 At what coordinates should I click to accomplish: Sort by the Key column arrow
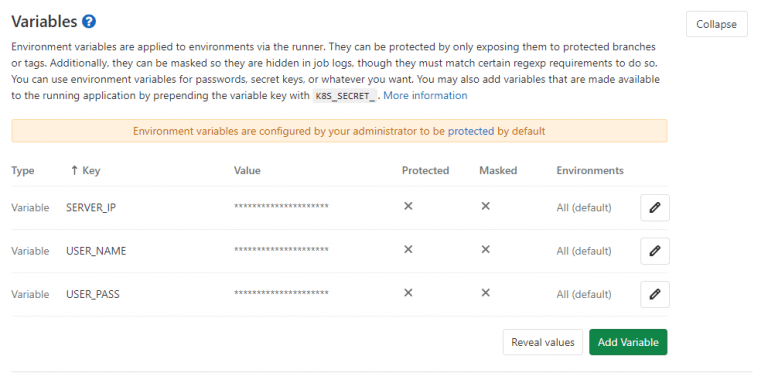point(74,170)
